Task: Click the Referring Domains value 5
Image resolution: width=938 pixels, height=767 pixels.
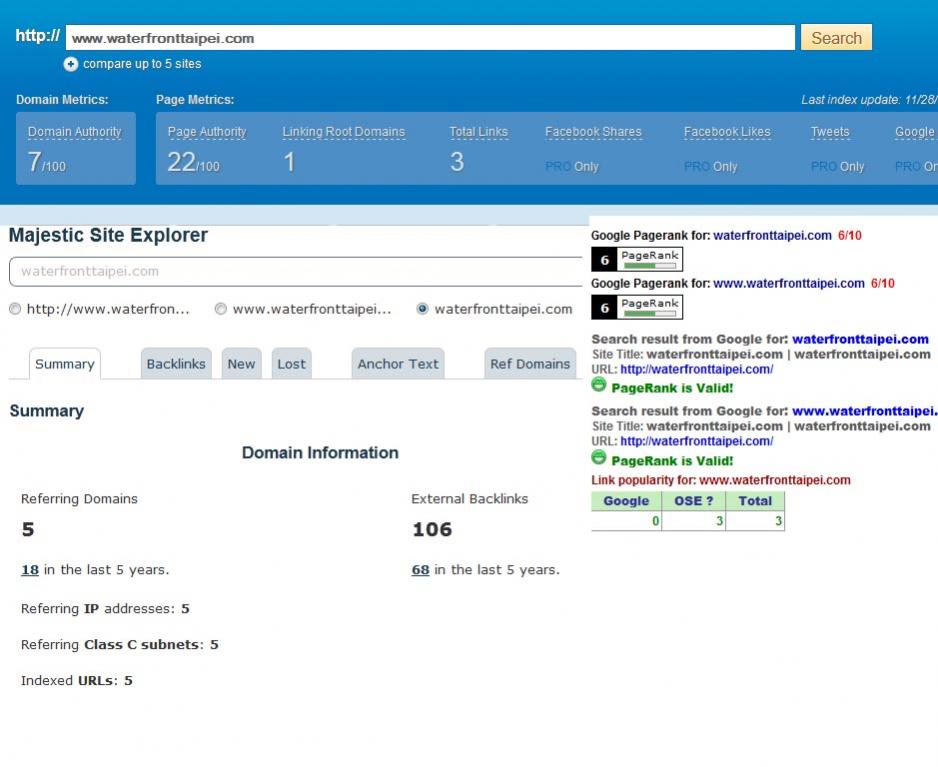Action: point(28,529)
